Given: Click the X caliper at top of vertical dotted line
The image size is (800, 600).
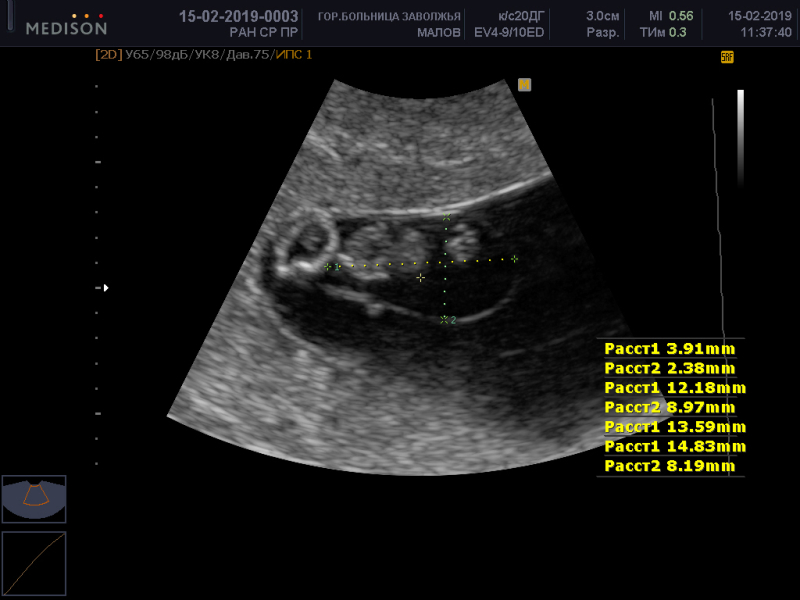Looking at the screenshot, I should (446, 217).
